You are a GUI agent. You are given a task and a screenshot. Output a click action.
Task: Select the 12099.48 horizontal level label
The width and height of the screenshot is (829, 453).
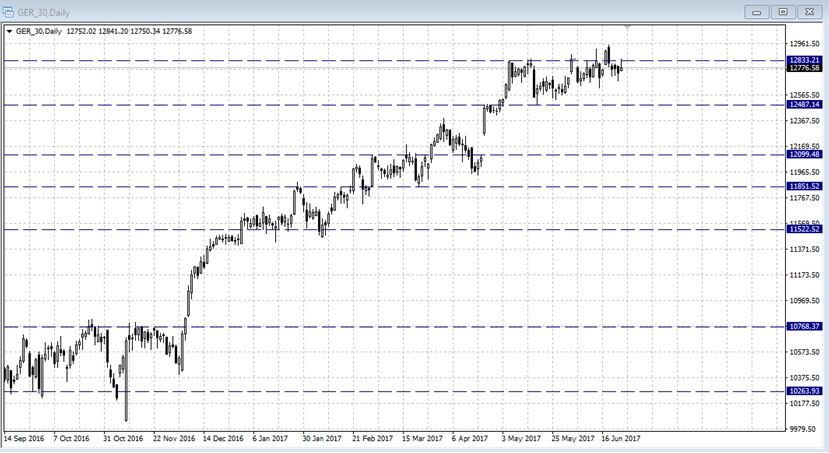coord(805,155)
